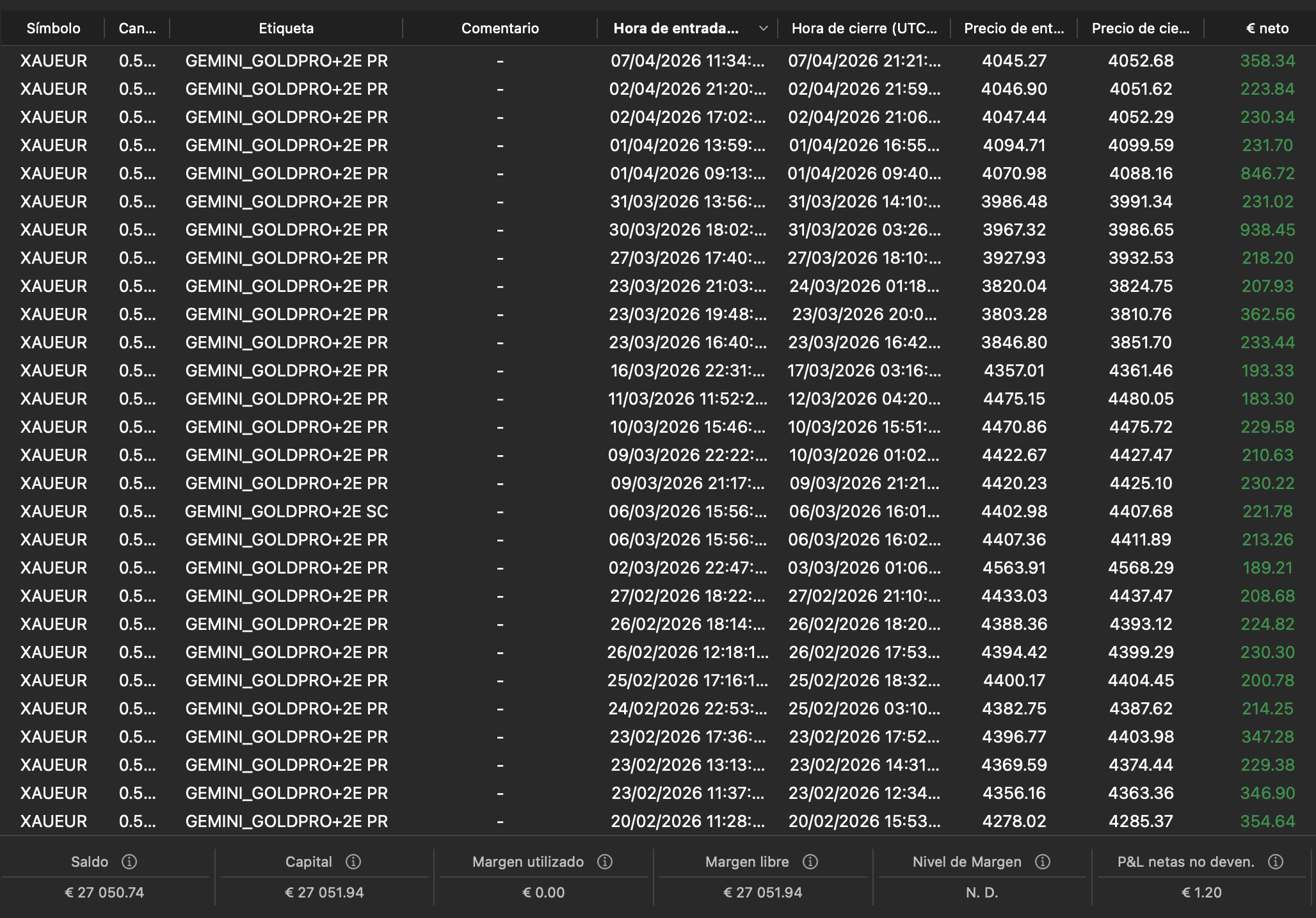Click the info icon next to Capital
Screen dimensions: 1316x918
click(354, 862)
